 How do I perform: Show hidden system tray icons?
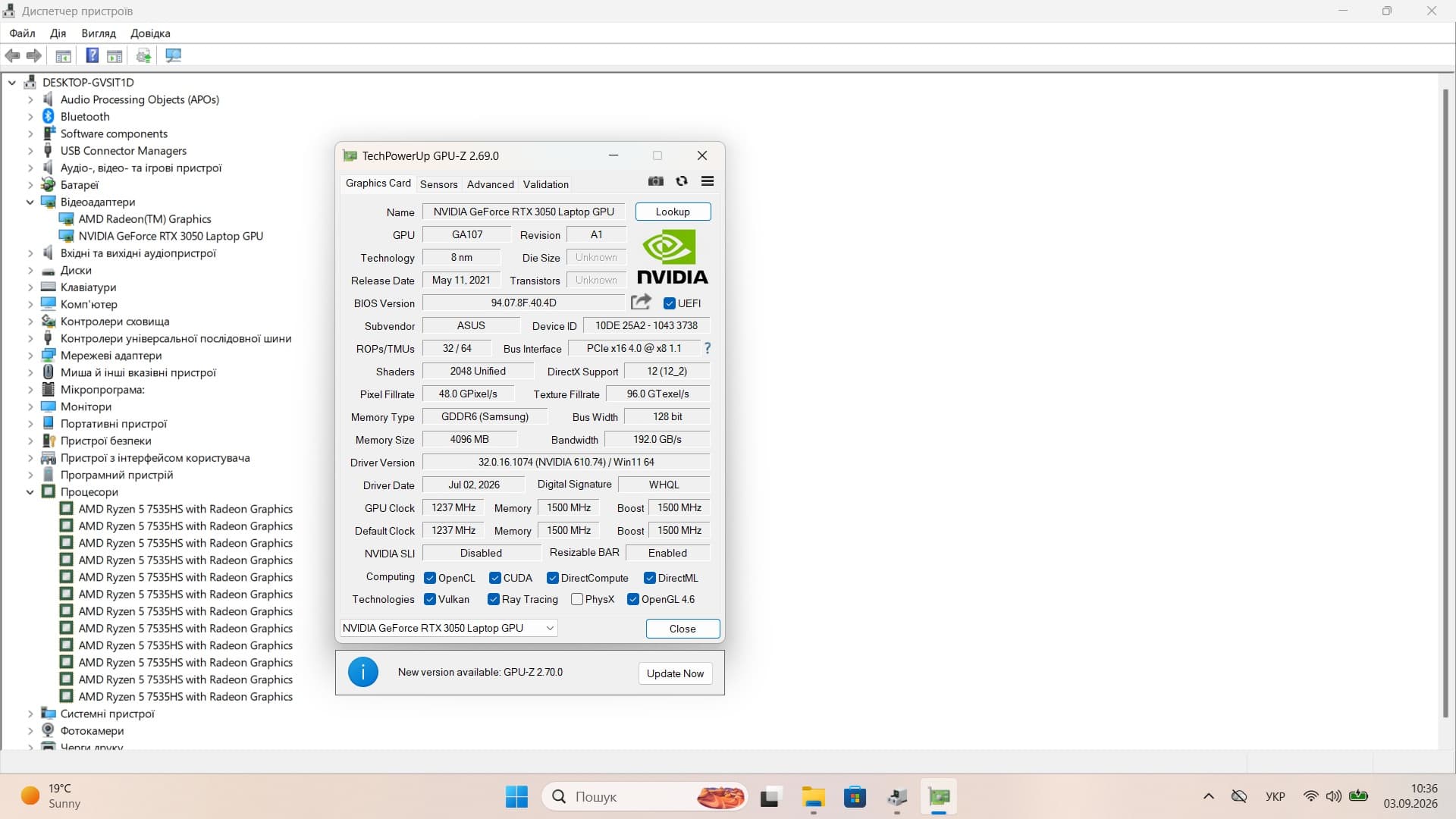[1209, 796]
